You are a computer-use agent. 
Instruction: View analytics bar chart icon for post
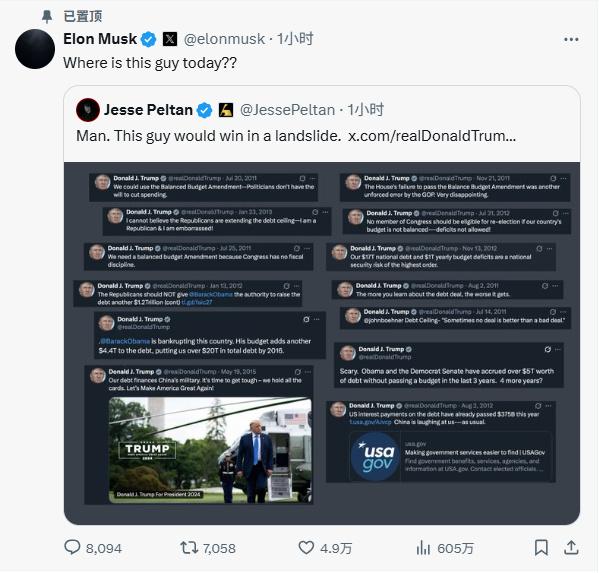[x=423, y=548]
